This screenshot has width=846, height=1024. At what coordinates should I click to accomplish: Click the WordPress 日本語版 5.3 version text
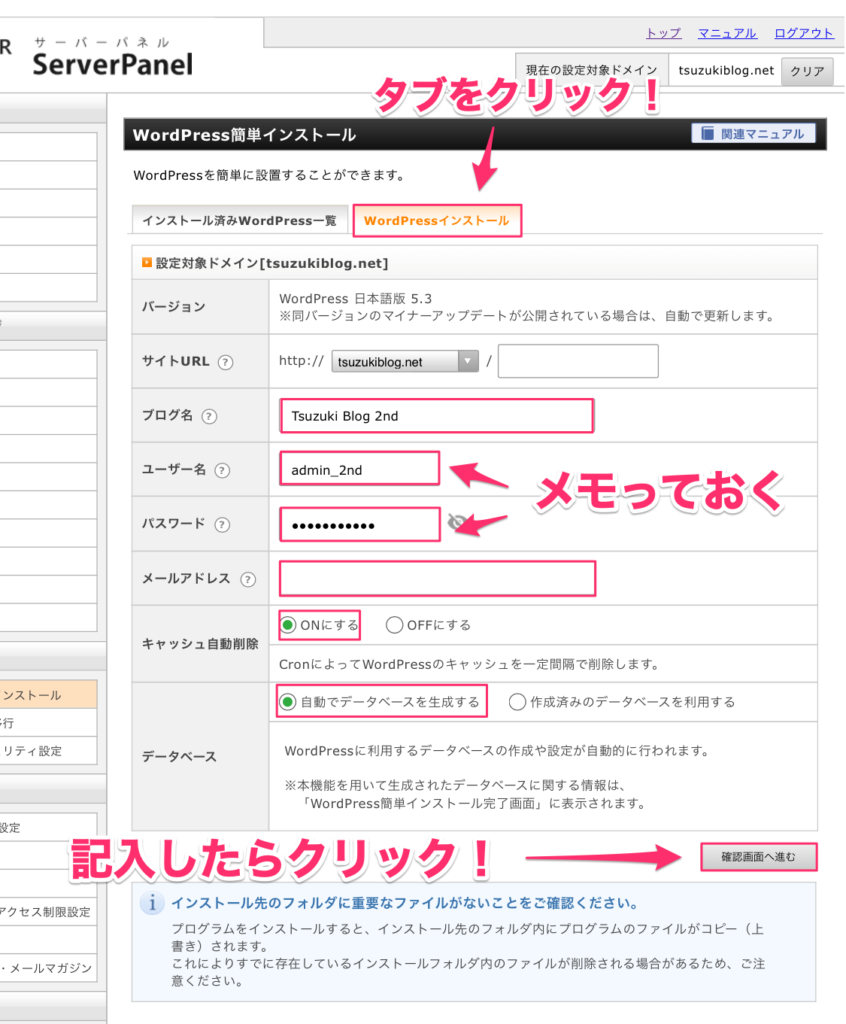pyautogui.click(x=355, y=298)
